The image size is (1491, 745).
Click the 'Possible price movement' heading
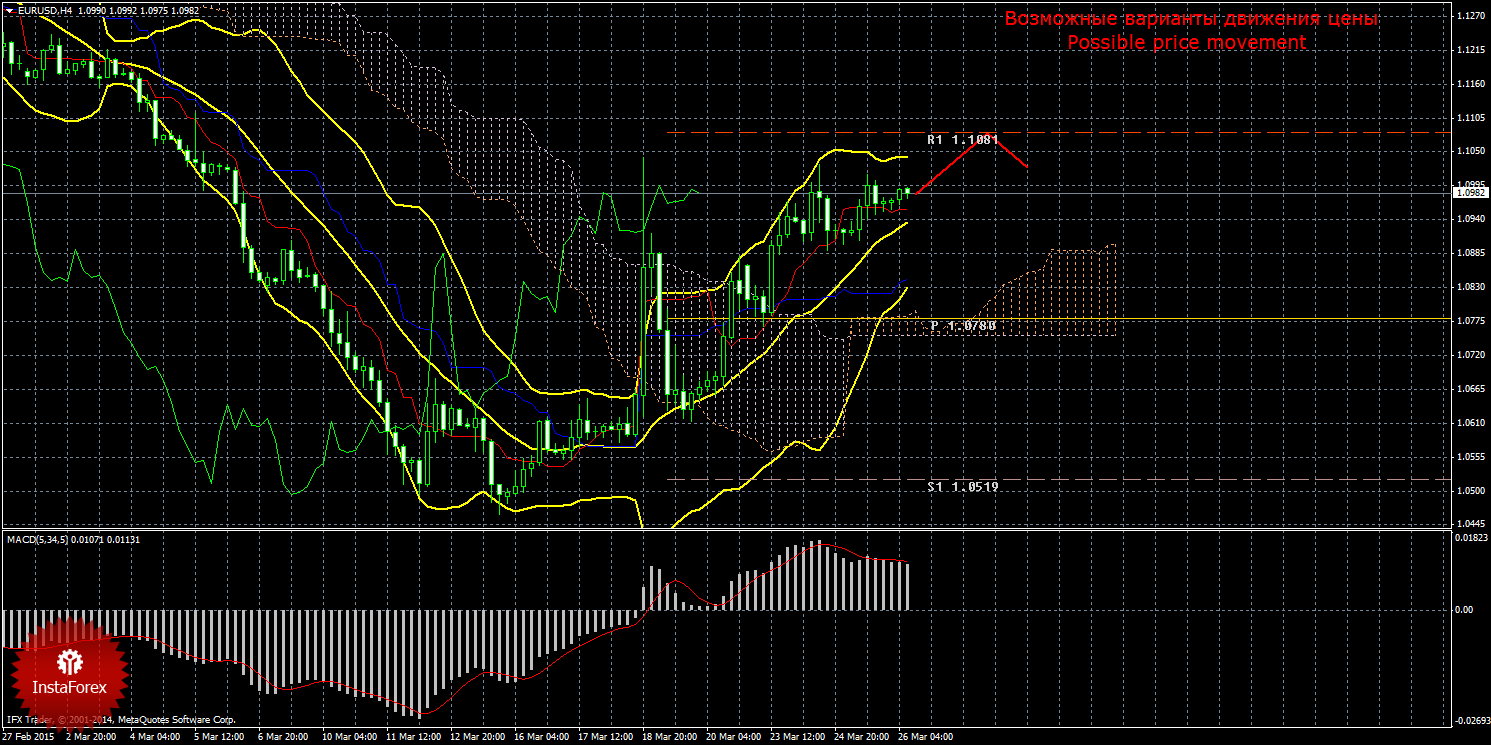pyautogui.click(x=1186, y=42)
